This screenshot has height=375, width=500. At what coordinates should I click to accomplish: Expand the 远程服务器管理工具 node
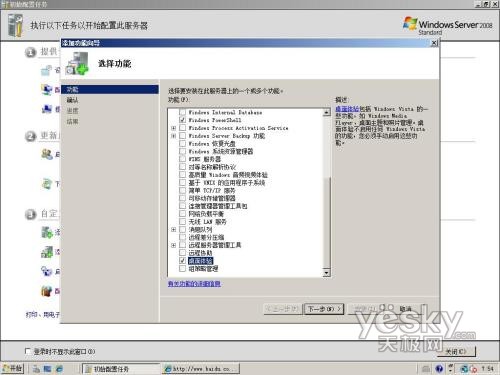pos(173,245)
